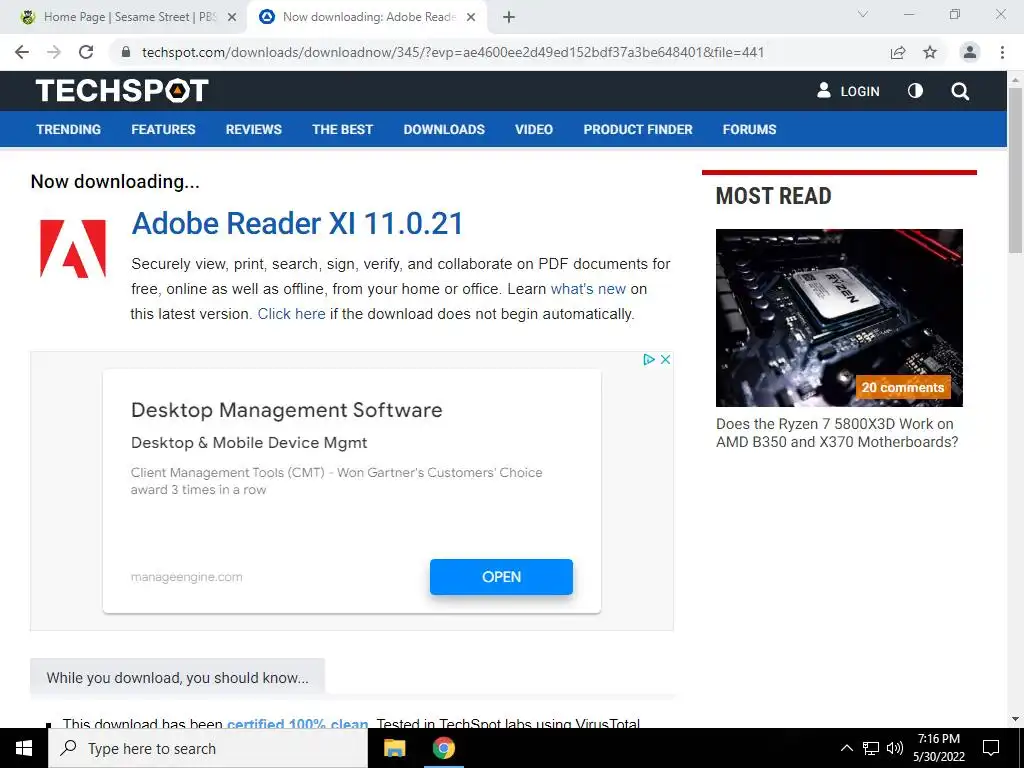Open Ryzen 7 5800X3D article headline
The height and width of the screenshot is (768, 1024).
837,433
